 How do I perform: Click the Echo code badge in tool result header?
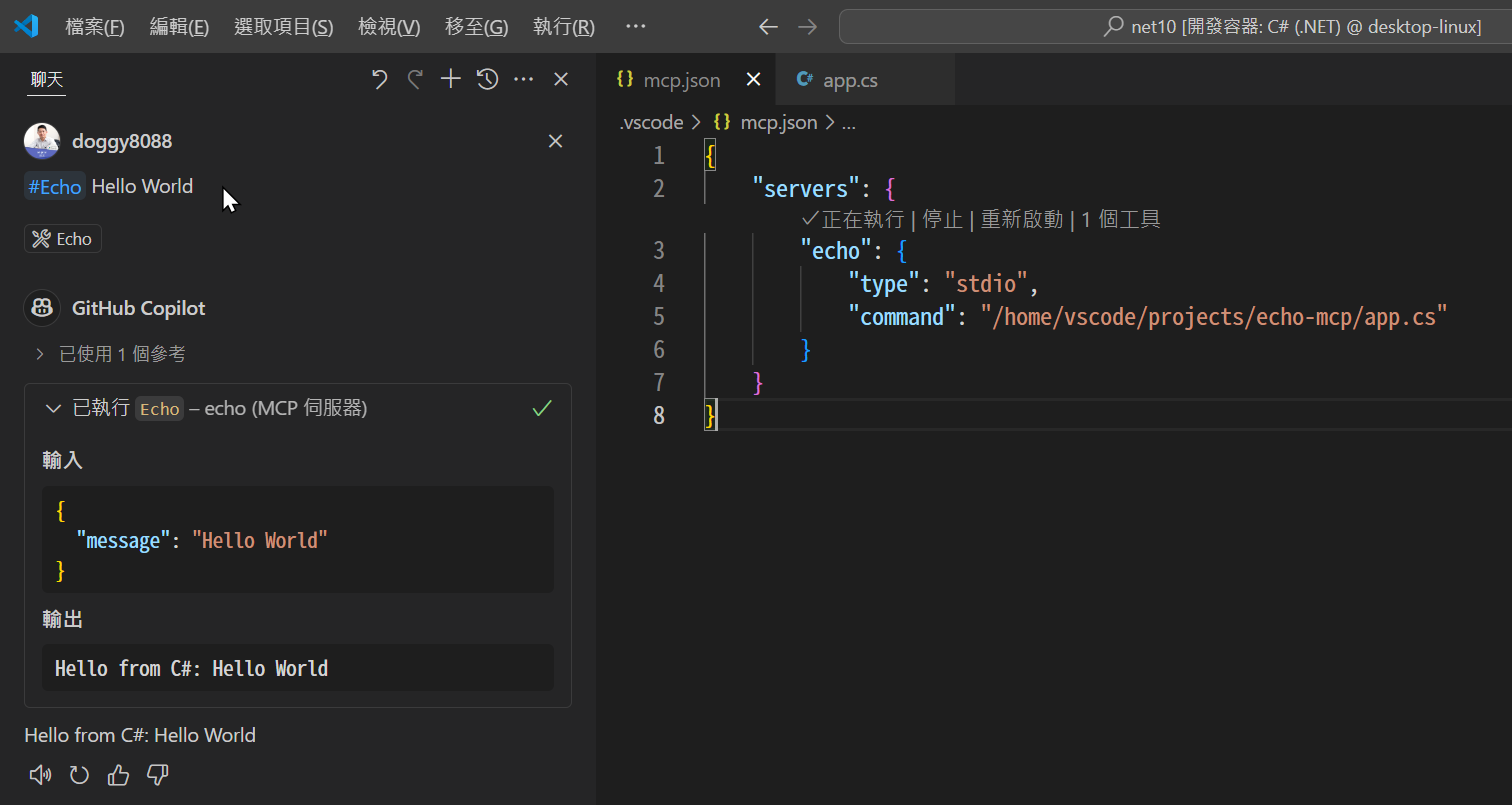[x=159, y=408]
